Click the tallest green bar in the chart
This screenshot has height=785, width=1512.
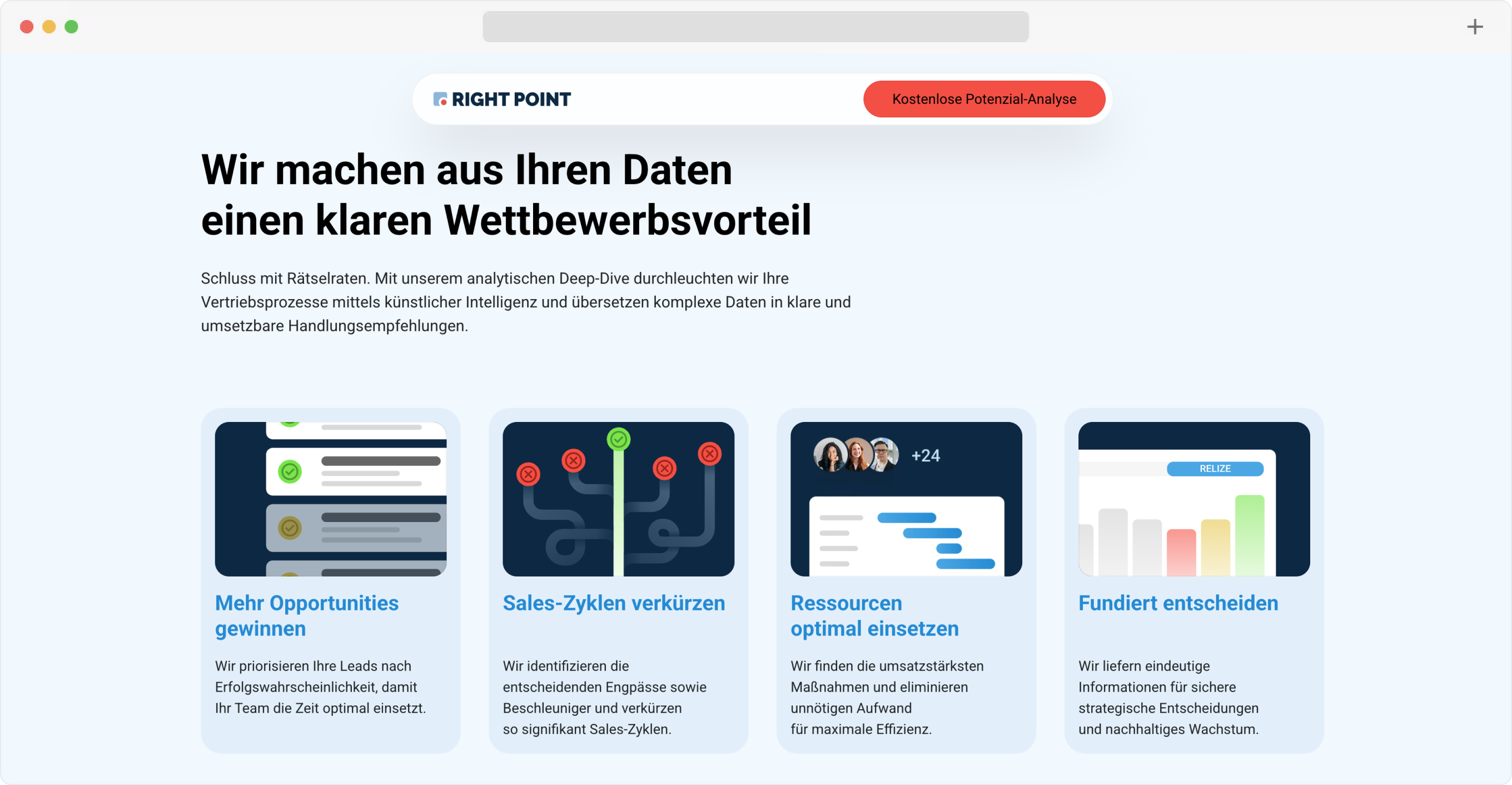tap(1249, 535)
